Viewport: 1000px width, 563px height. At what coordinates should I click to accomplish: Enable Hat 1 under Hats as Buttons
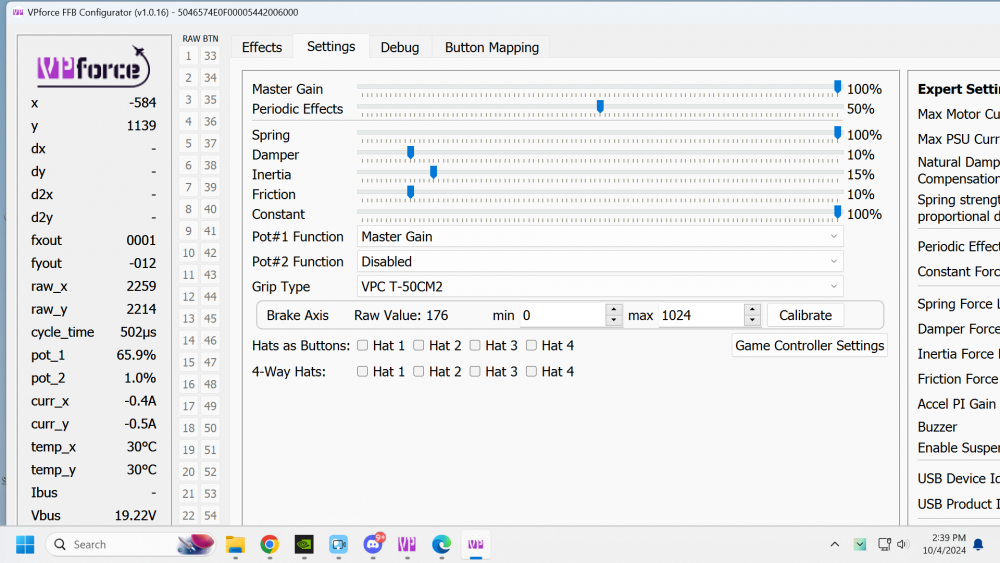point(363,346)
